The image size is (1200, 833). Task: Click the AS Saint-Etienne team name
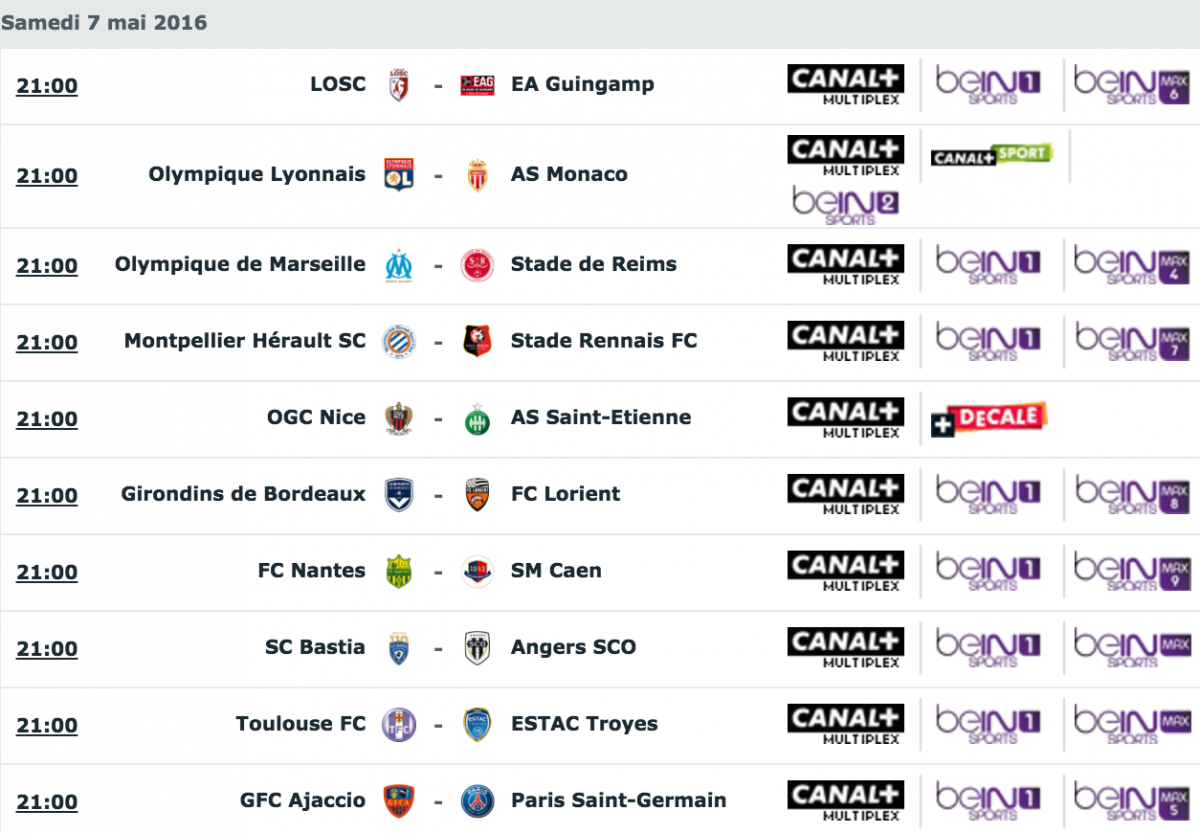[601, 417]
